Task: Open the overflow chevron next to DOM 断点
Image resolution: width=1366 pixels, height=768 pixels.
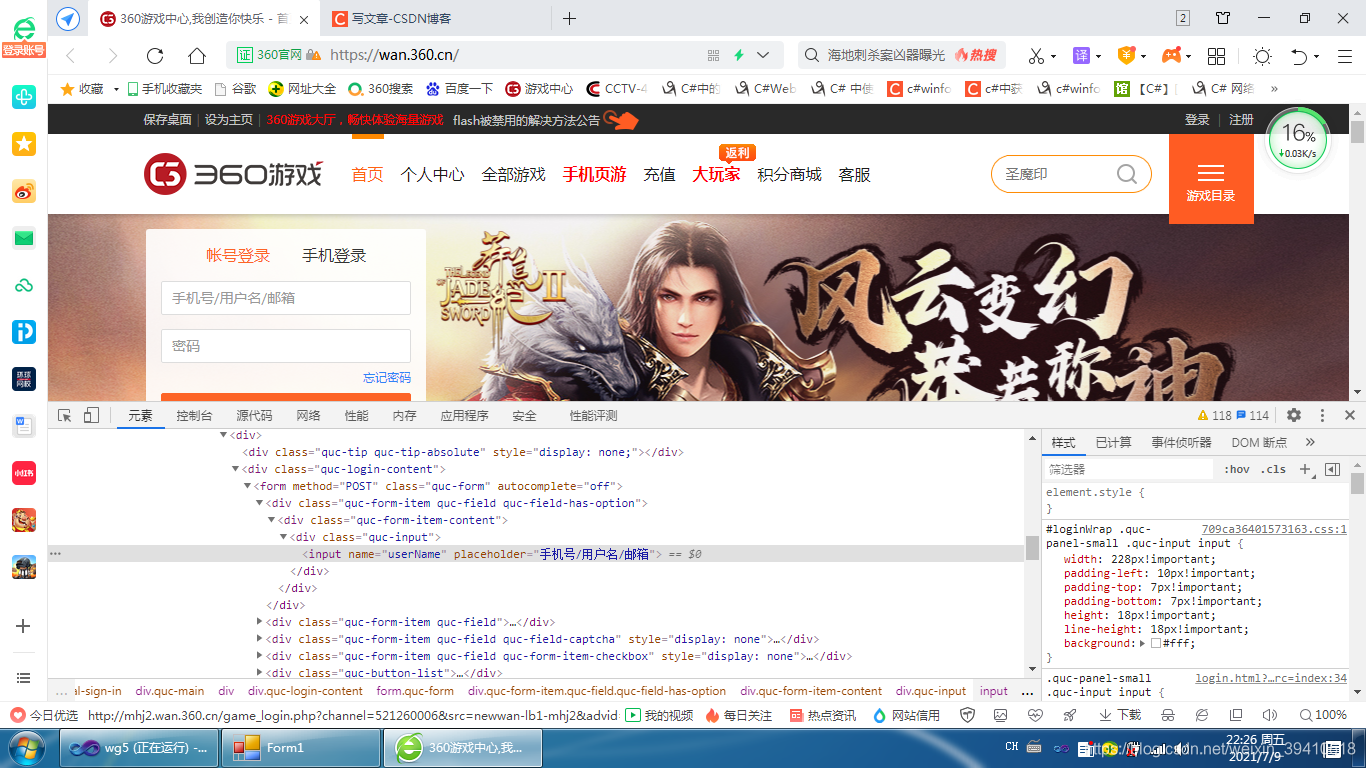Action: (x=1310, y=441)
